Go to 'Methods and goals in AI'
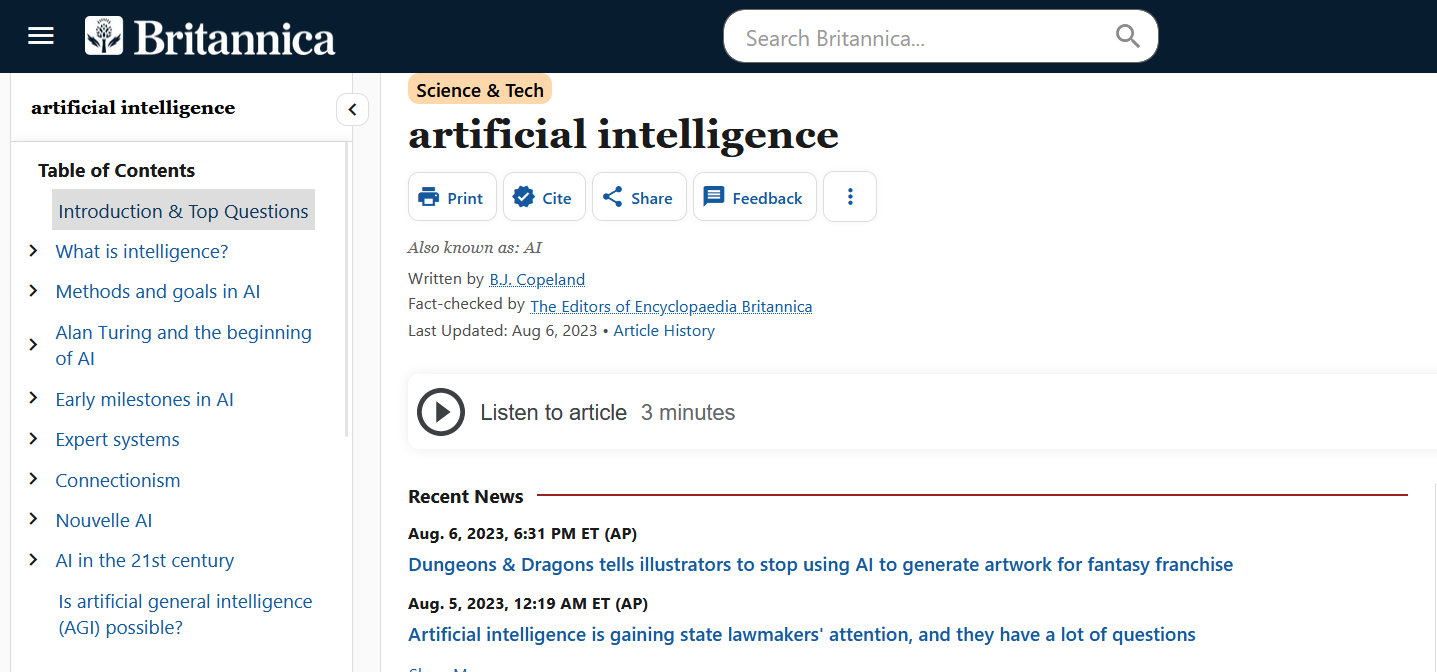Viewport: 1437px width, 672px height. 158,292
